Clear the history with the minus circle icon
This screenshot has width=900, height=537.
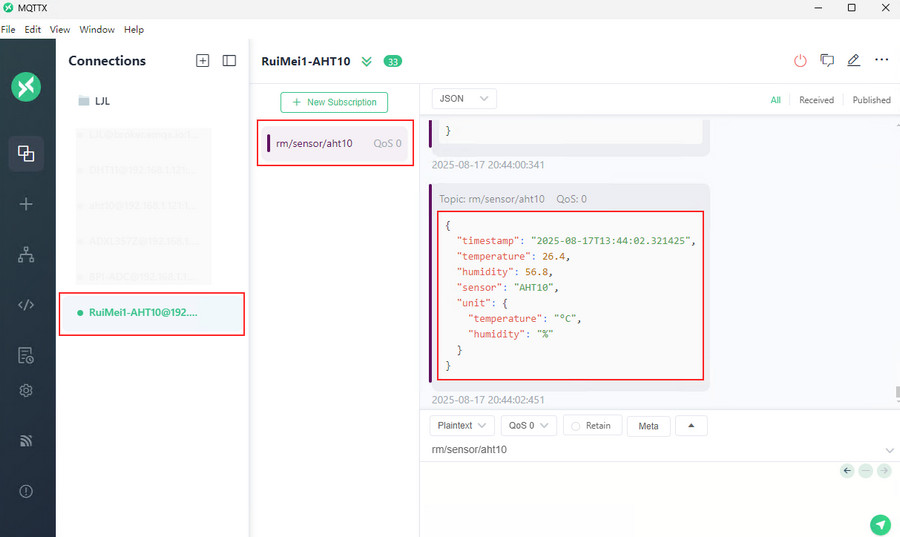tap(866, 471)
